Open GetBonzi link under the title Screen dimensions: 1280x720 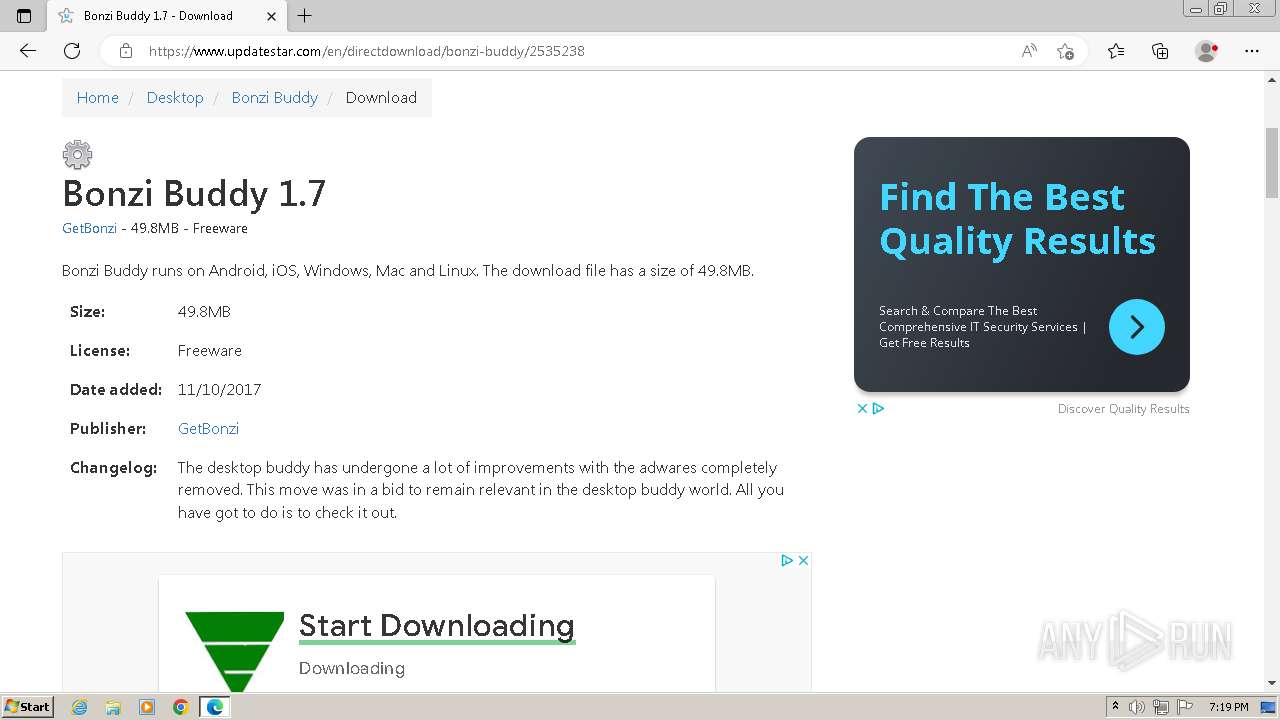coord(89,228)
